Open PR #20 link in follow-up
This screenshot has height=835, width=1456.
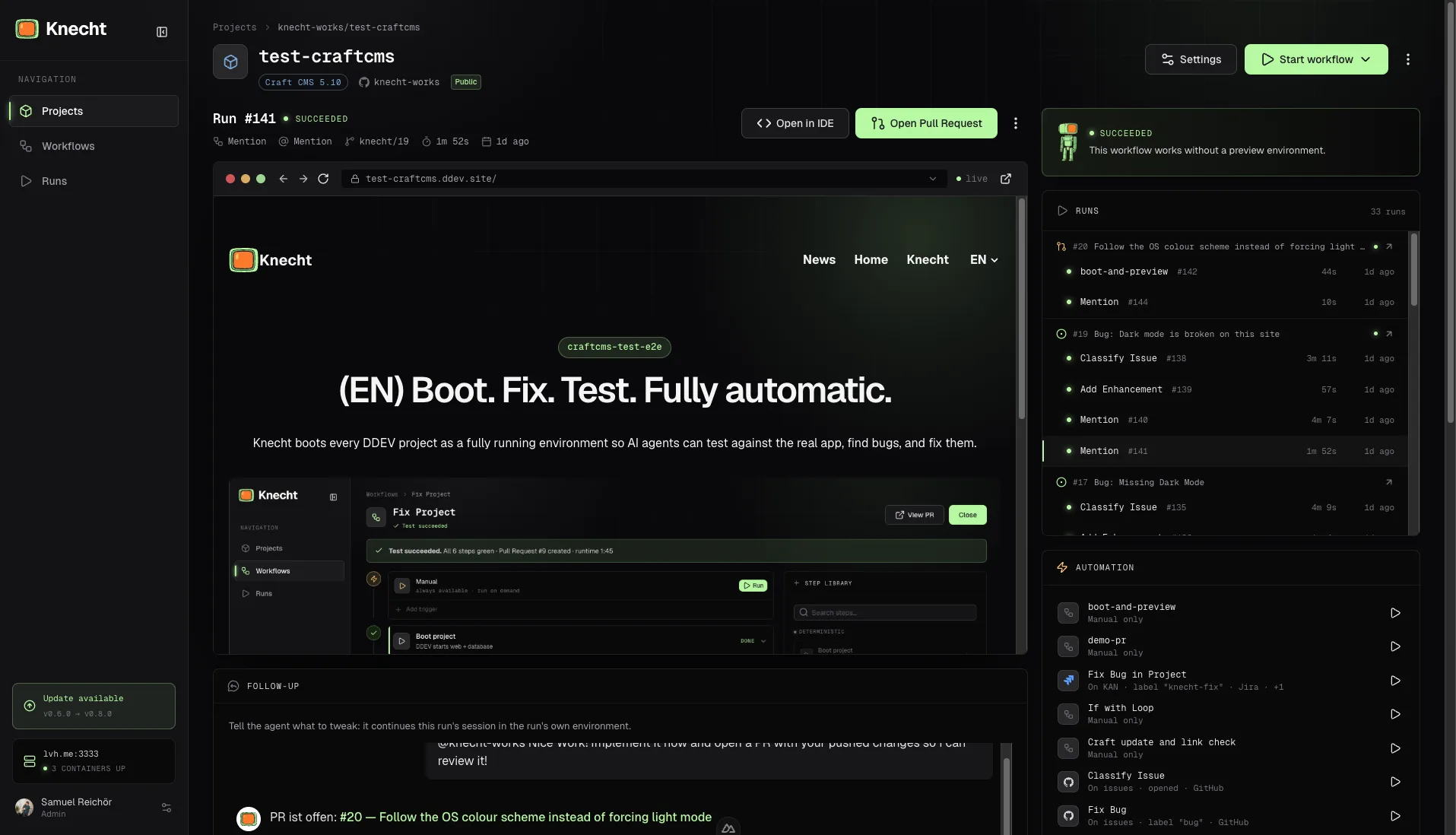pos(525,817)
